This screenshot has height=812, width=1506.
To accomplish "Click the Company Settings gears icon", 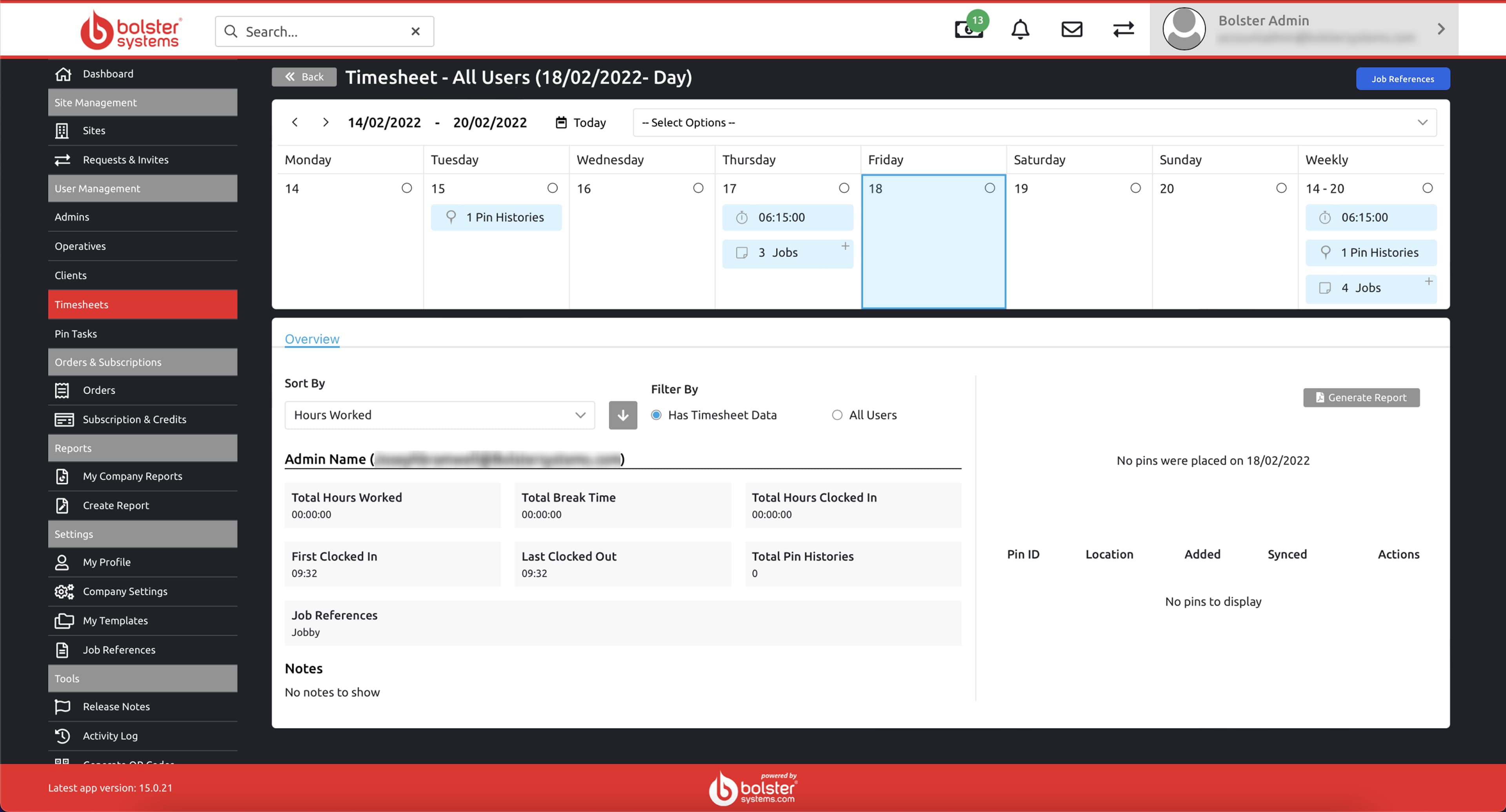I will point(64,592).
